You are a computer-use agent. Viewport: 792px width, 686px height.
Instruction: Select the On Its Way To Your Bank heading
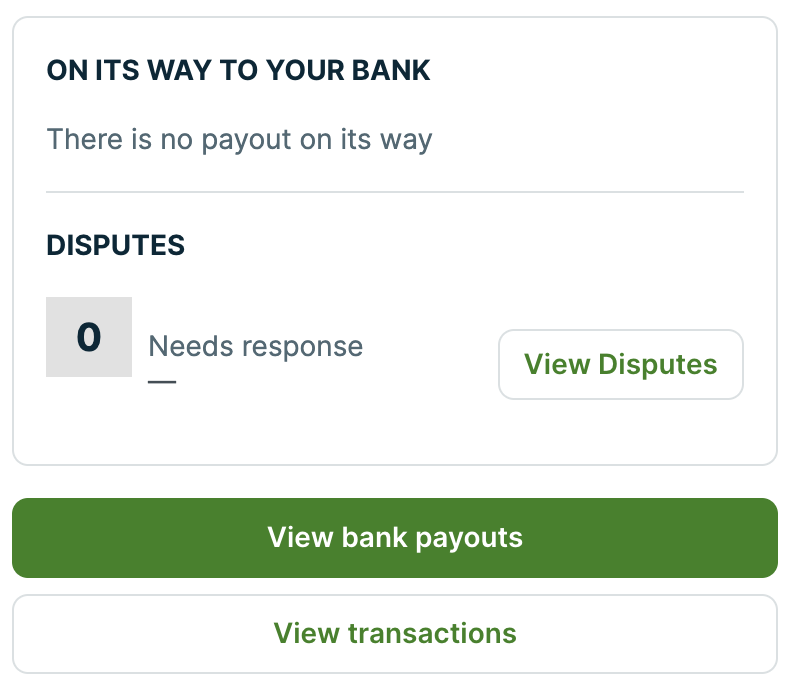(238, 71)
